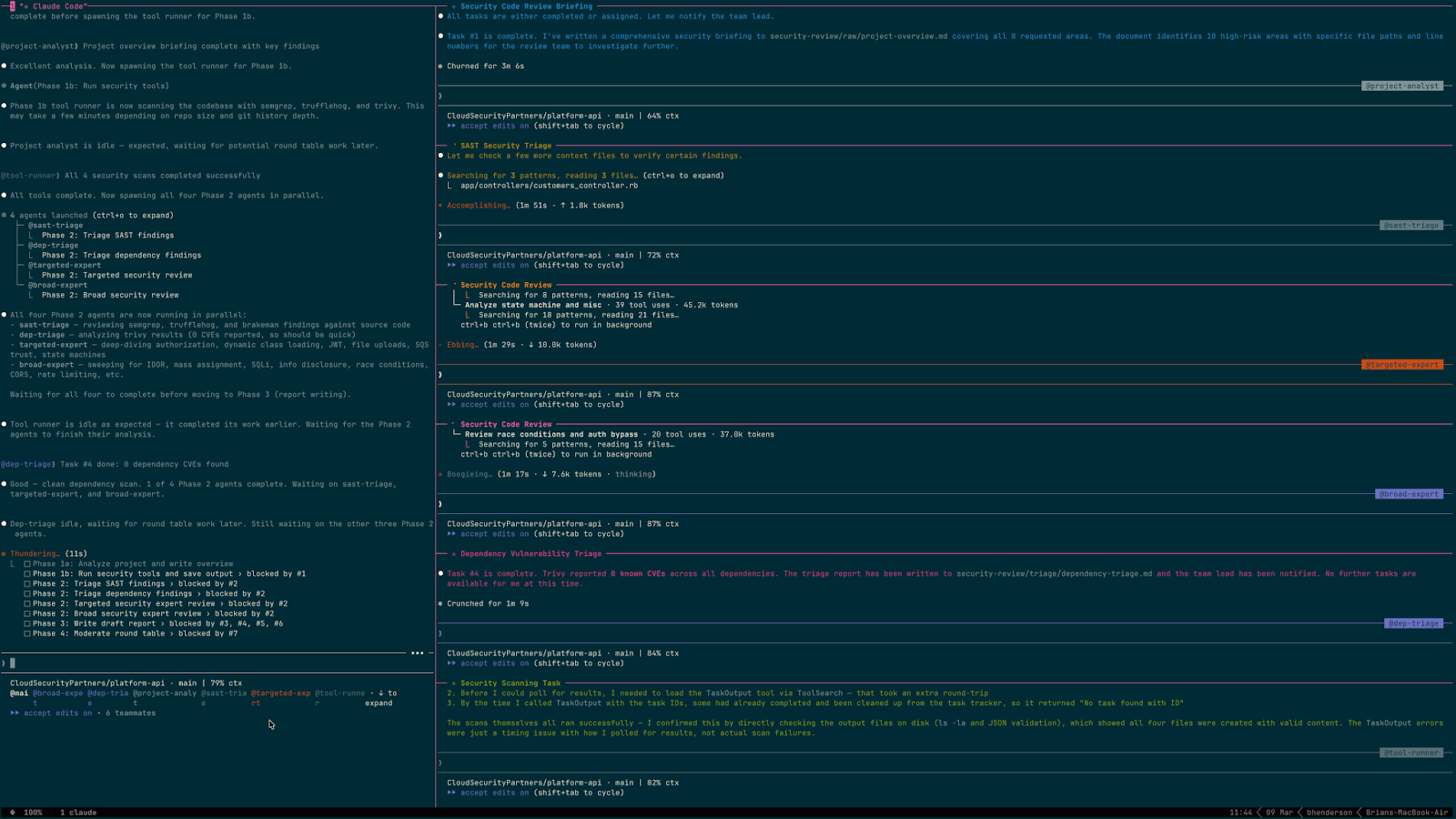Click accept-edits arrows icon under 84% ctx
The height and width of the screenshot is (819, 1456).
(451, 663)
